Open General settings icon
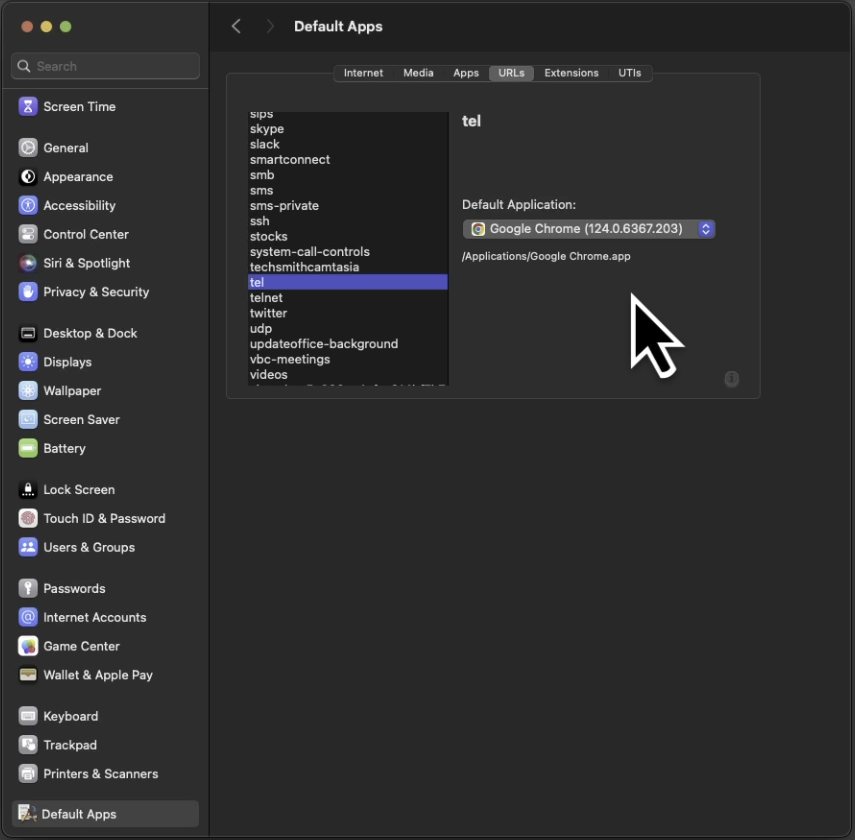The width and height of the screenshot is (855, 840). (28, 148)
